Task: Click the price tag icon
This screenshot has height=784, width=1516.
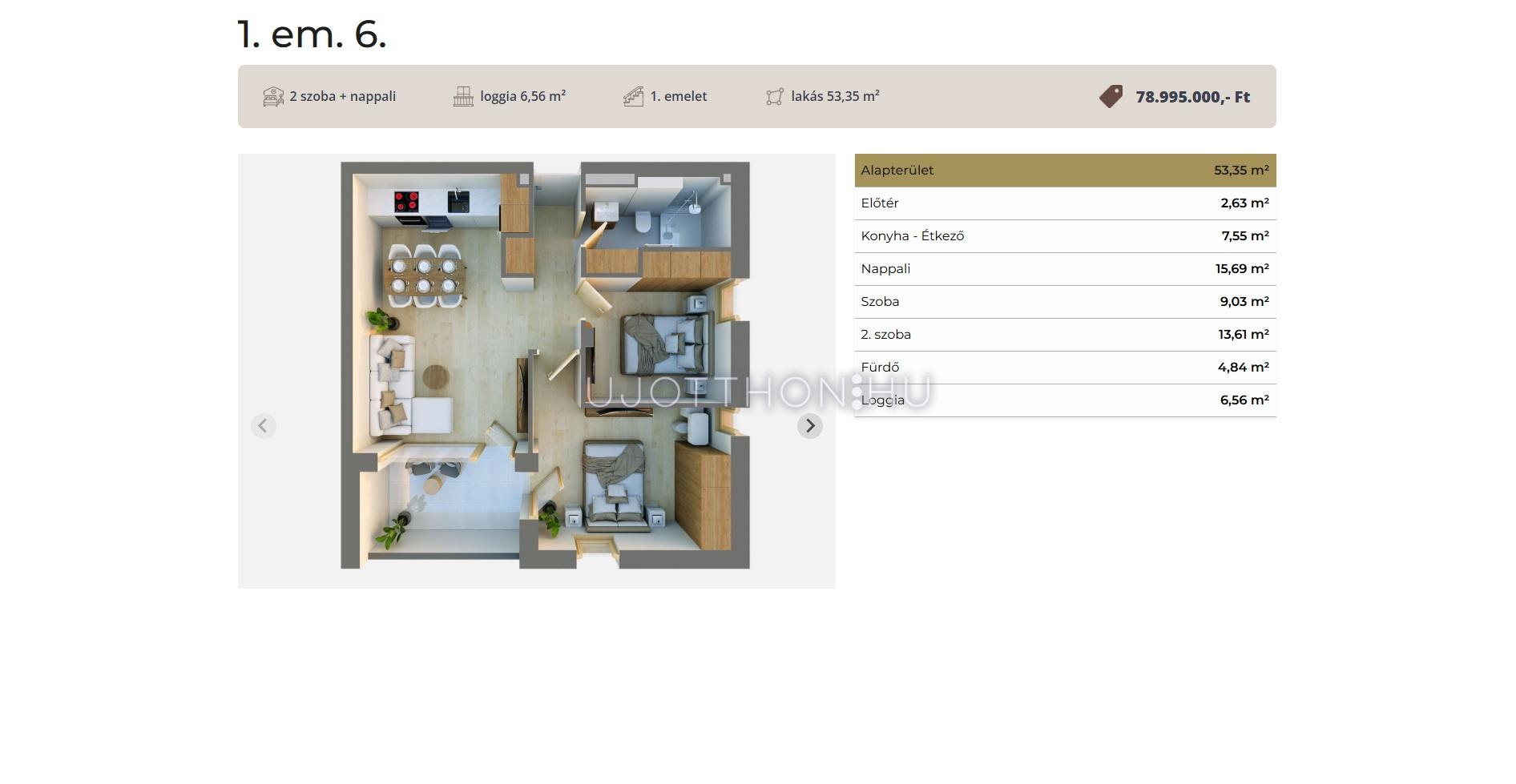Action: point(1111,97)
